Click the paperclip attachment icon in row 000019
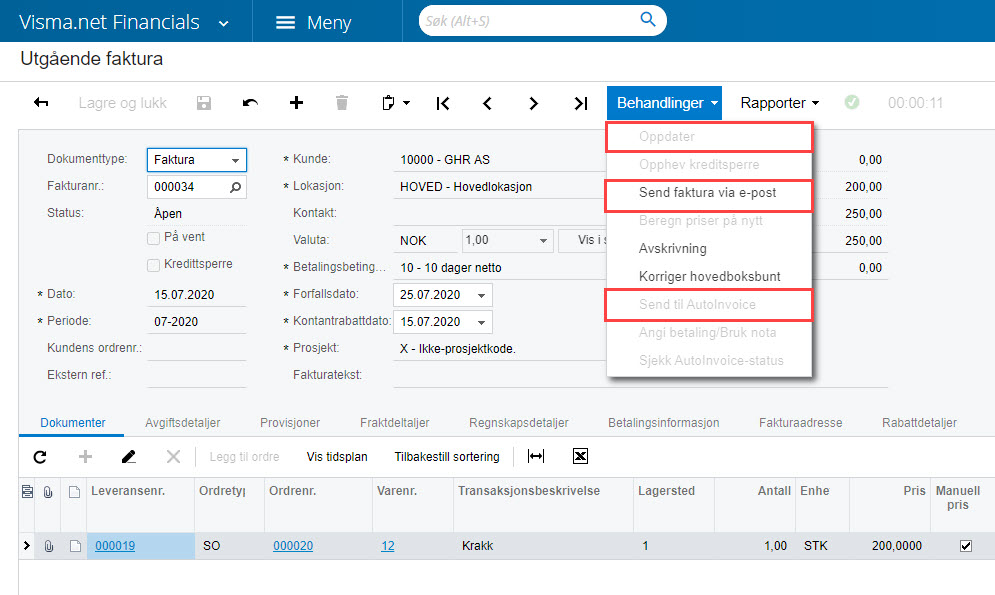The width and height of the screenshot is (995, 595). click(49, 546)
